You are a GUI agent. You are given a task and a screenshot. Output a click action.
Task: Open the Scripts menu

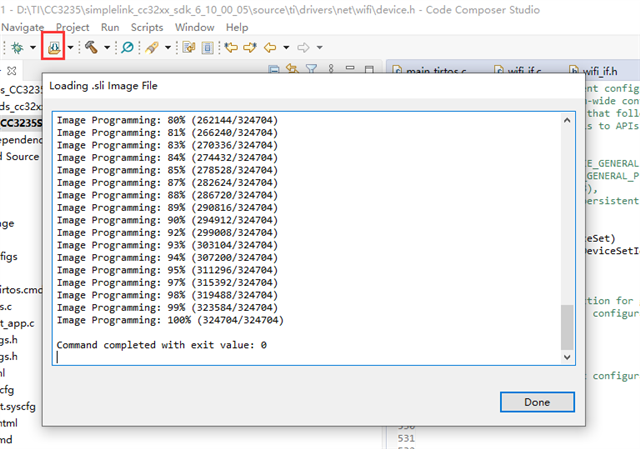(x=147, y=27)
